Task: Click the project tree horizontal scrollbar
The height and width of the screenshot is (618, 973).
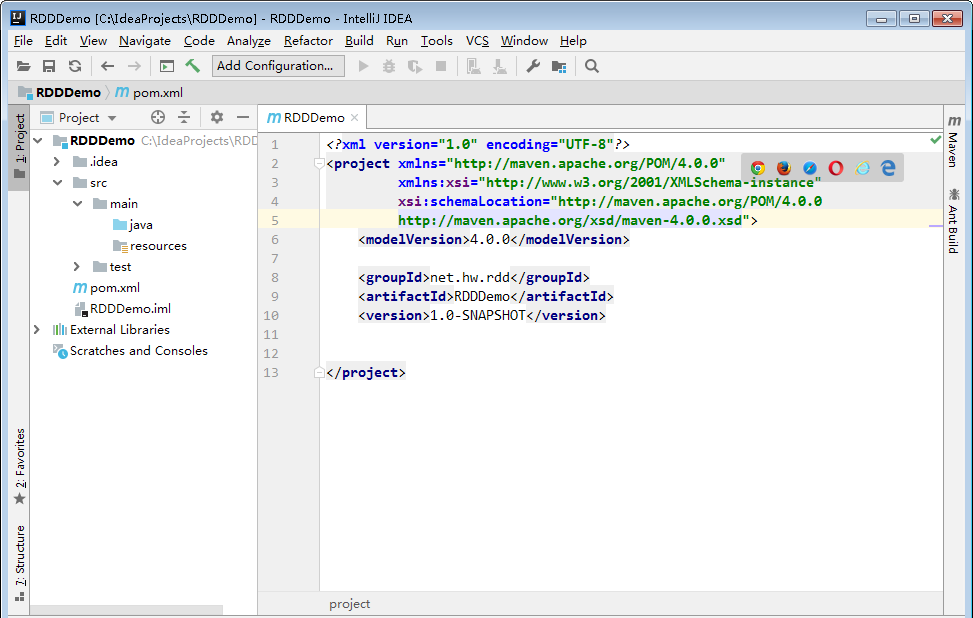Action: (x=127, y=610)
